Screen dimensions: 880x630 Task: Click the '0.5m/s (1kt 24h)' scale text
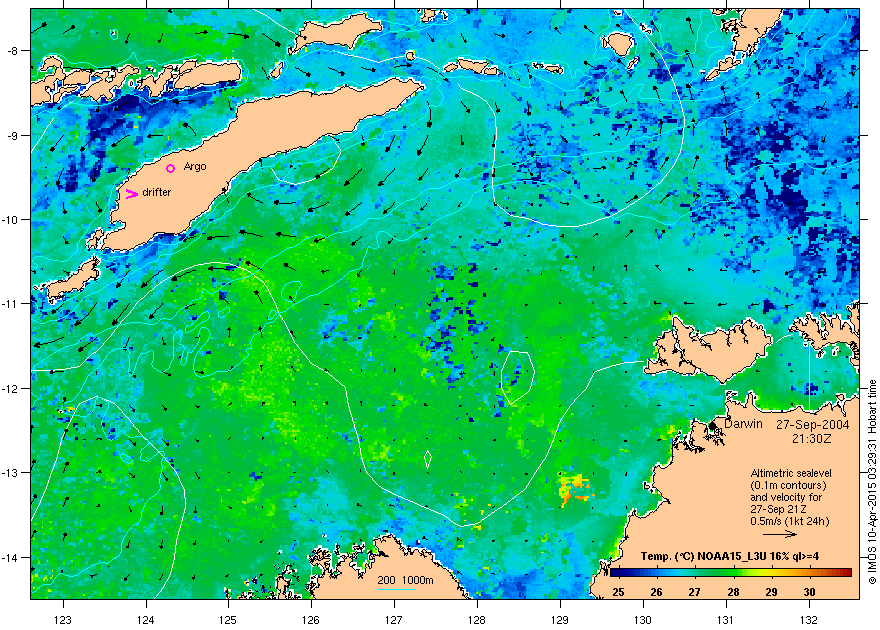(790, 521)
